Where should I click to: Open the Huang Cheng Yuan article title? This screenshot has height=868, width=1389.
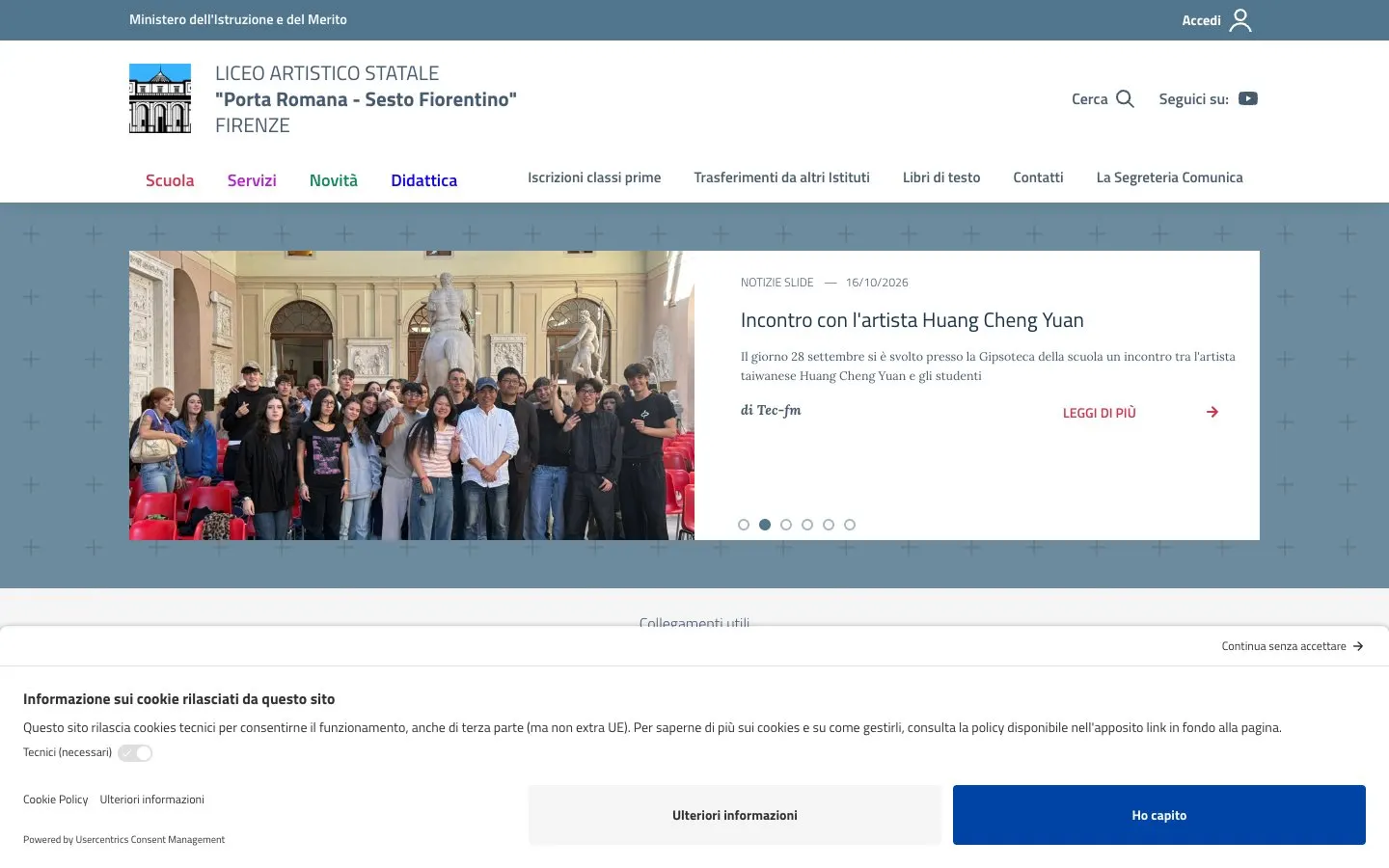point(912,320)
